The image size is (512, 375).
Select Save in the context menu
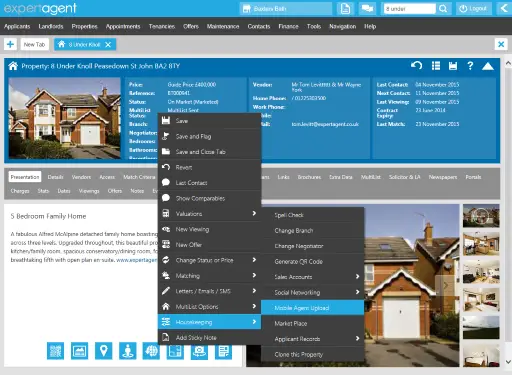coord(209,121)
